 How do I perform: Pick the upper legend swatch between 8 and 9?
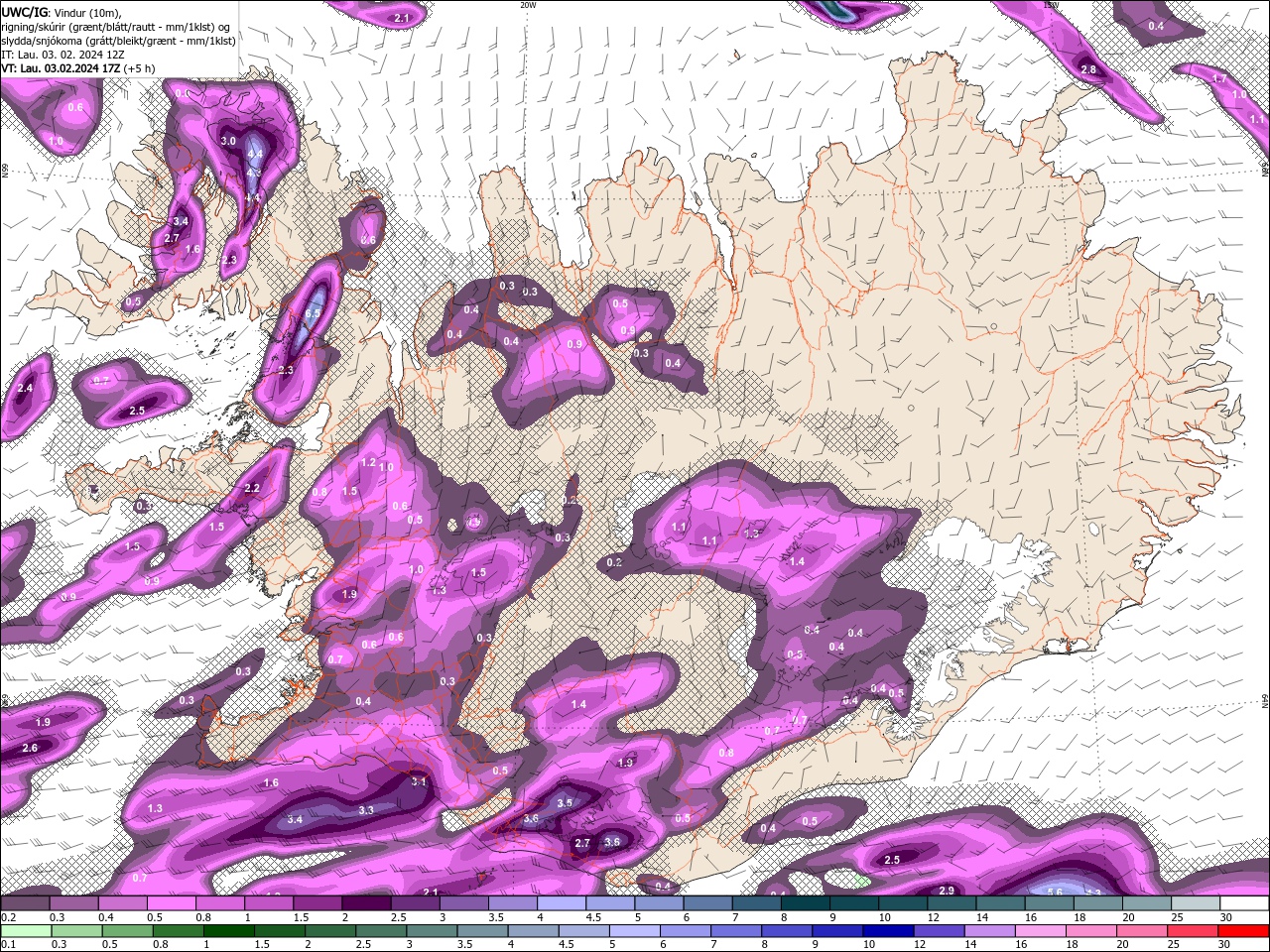coord(805,903)
